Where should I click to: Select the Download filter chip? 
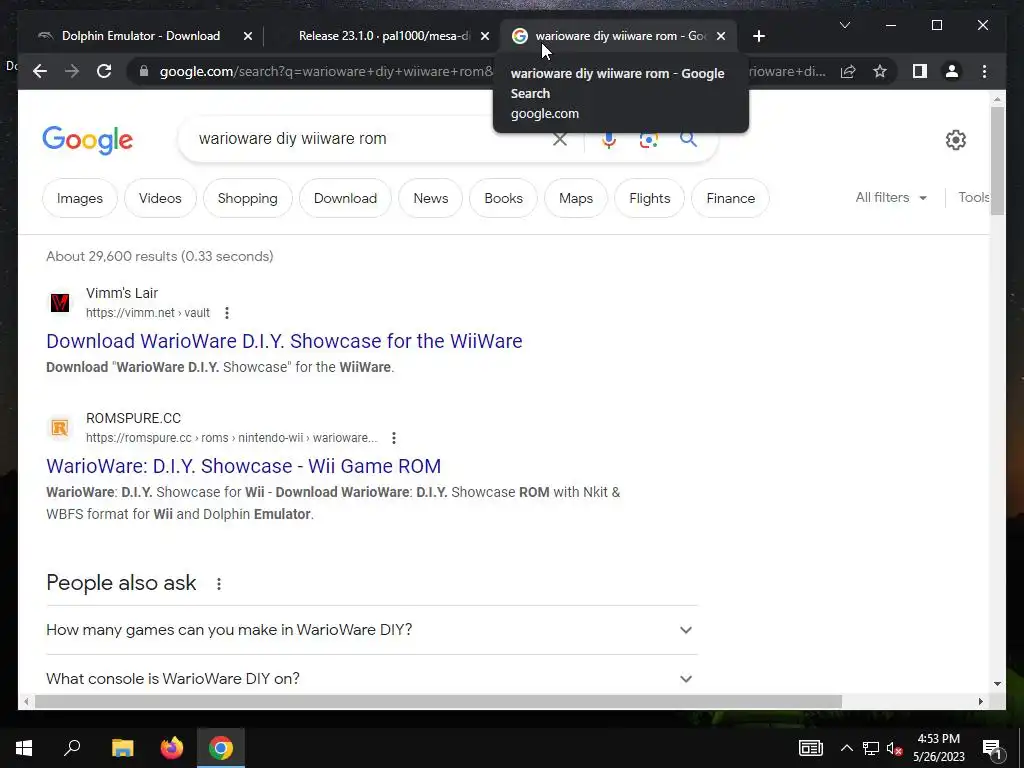coord(345,198)
